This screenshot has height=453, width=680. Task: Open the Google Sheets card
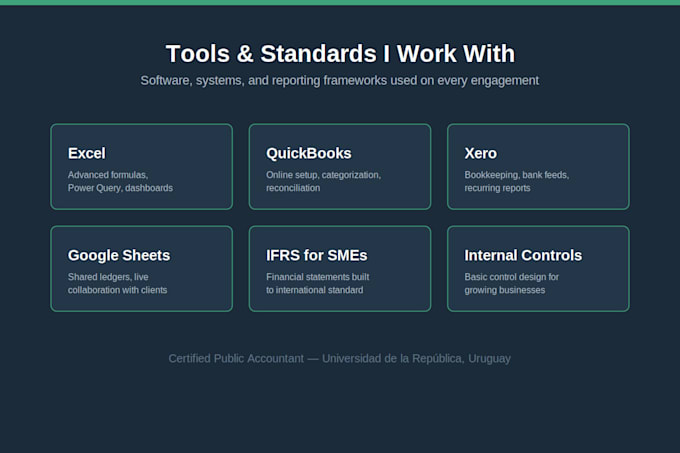[x=141, y=268]
